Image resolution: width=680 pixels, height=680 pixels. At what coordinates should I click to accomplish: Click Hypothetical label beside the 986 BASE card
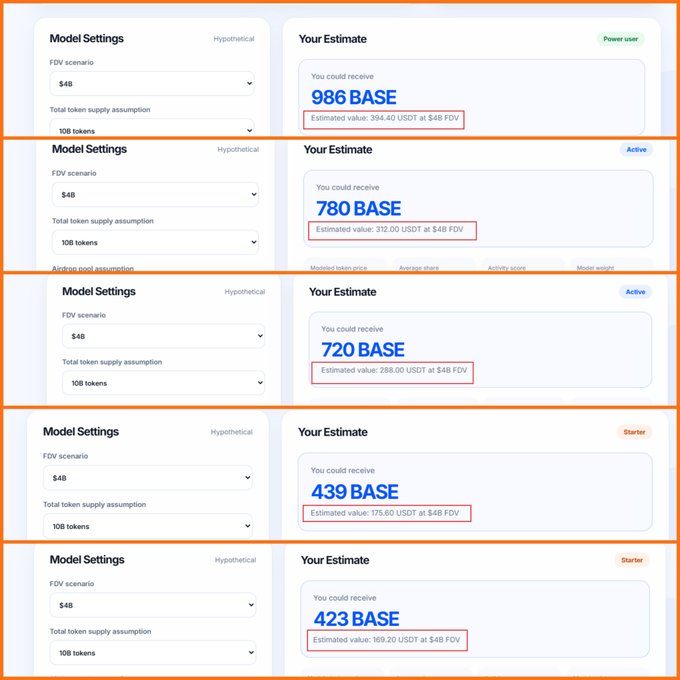coord(234,39)
